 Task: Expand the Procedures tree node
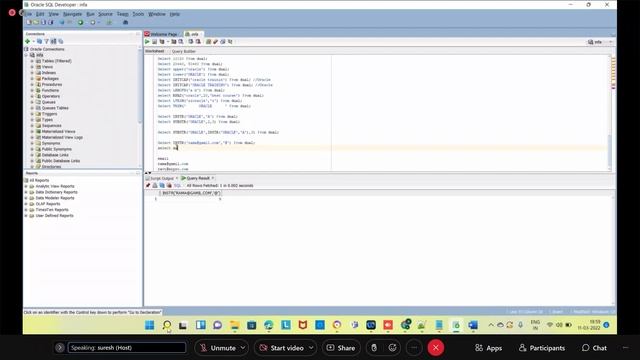(x=32, y=84)
